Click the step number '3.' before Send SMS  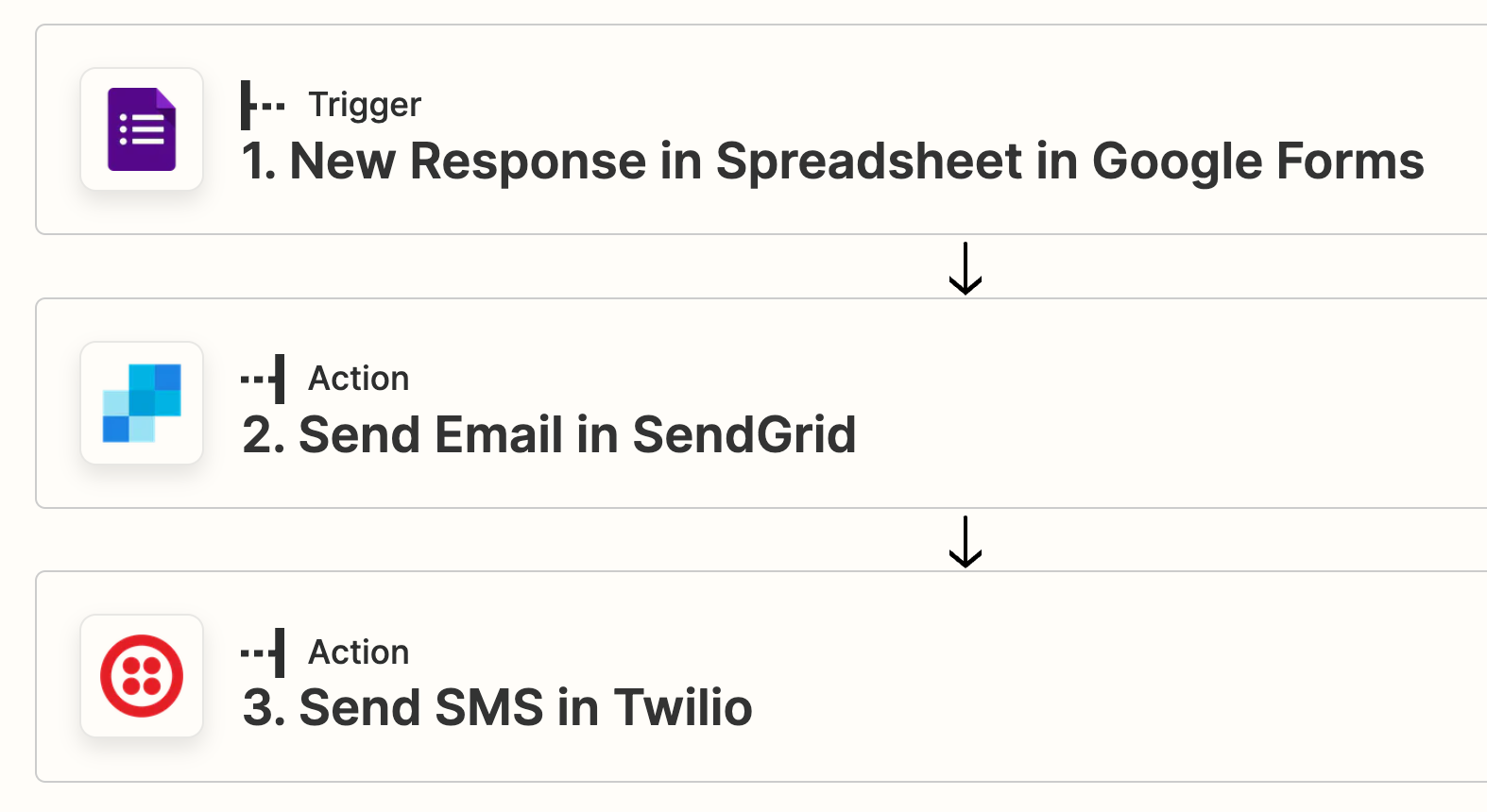(264, 708)
